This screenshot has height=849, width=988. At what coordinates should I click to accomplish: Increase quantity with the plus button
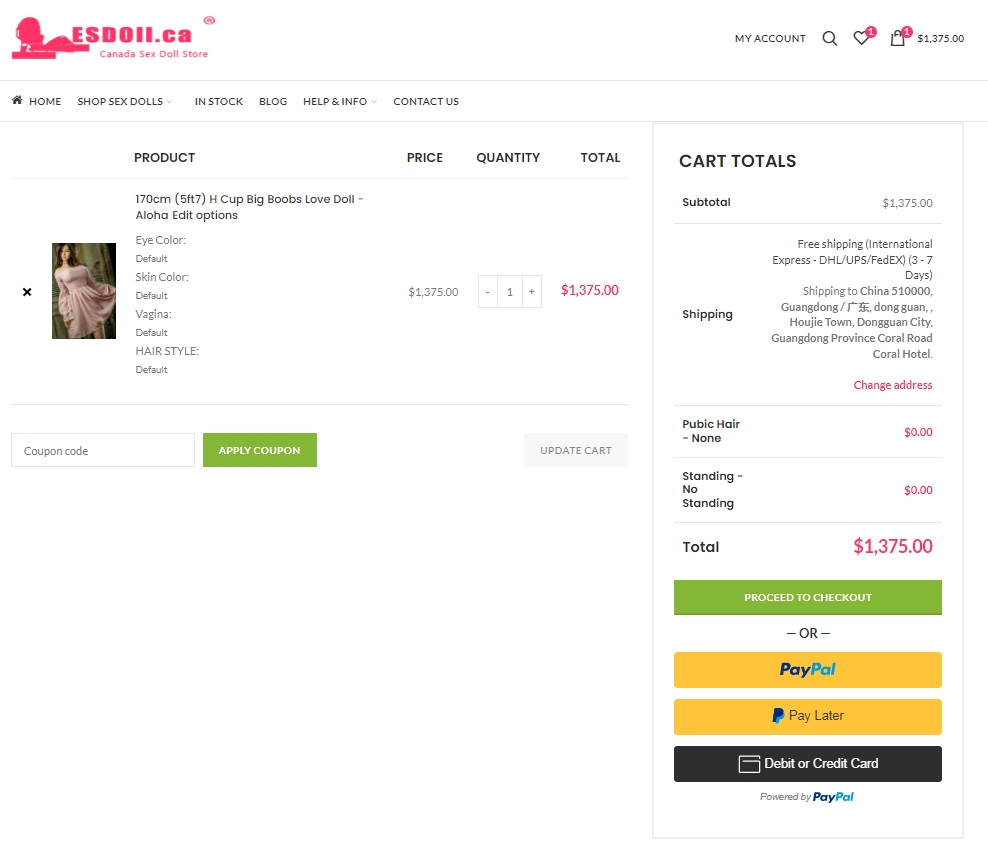coord(531,292)
